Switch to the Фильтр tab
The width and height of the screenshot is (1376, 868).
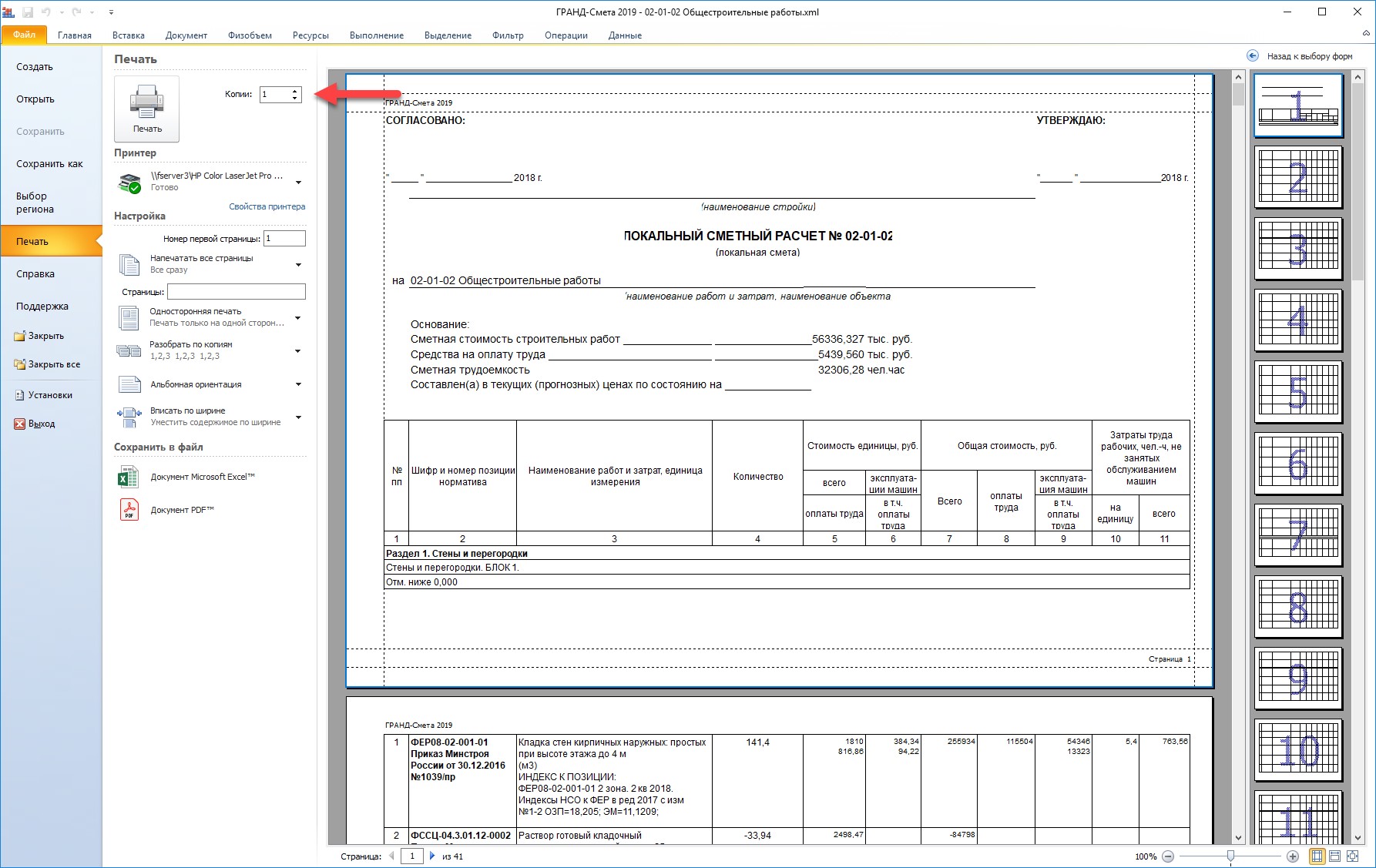[508, 35]
